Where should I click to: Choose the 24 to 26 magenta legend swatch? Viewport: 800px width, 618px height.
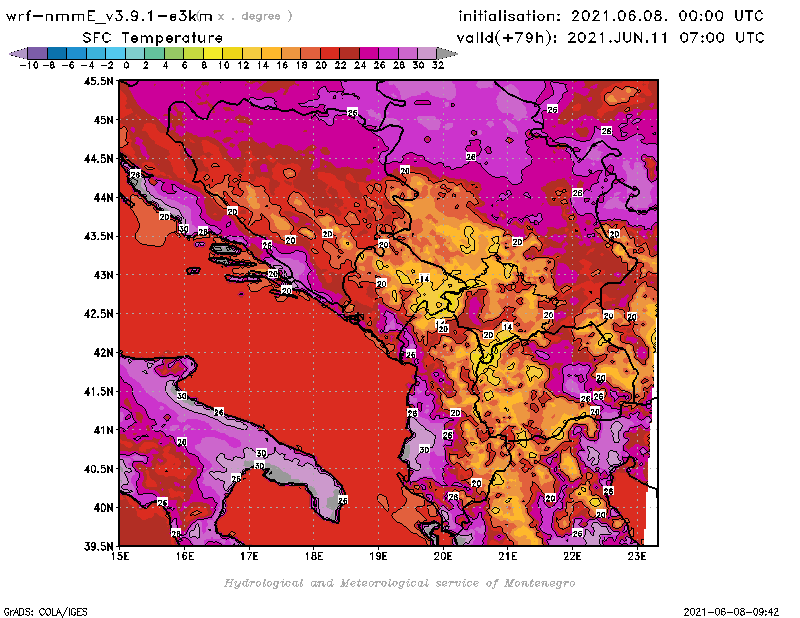(369, 53)
